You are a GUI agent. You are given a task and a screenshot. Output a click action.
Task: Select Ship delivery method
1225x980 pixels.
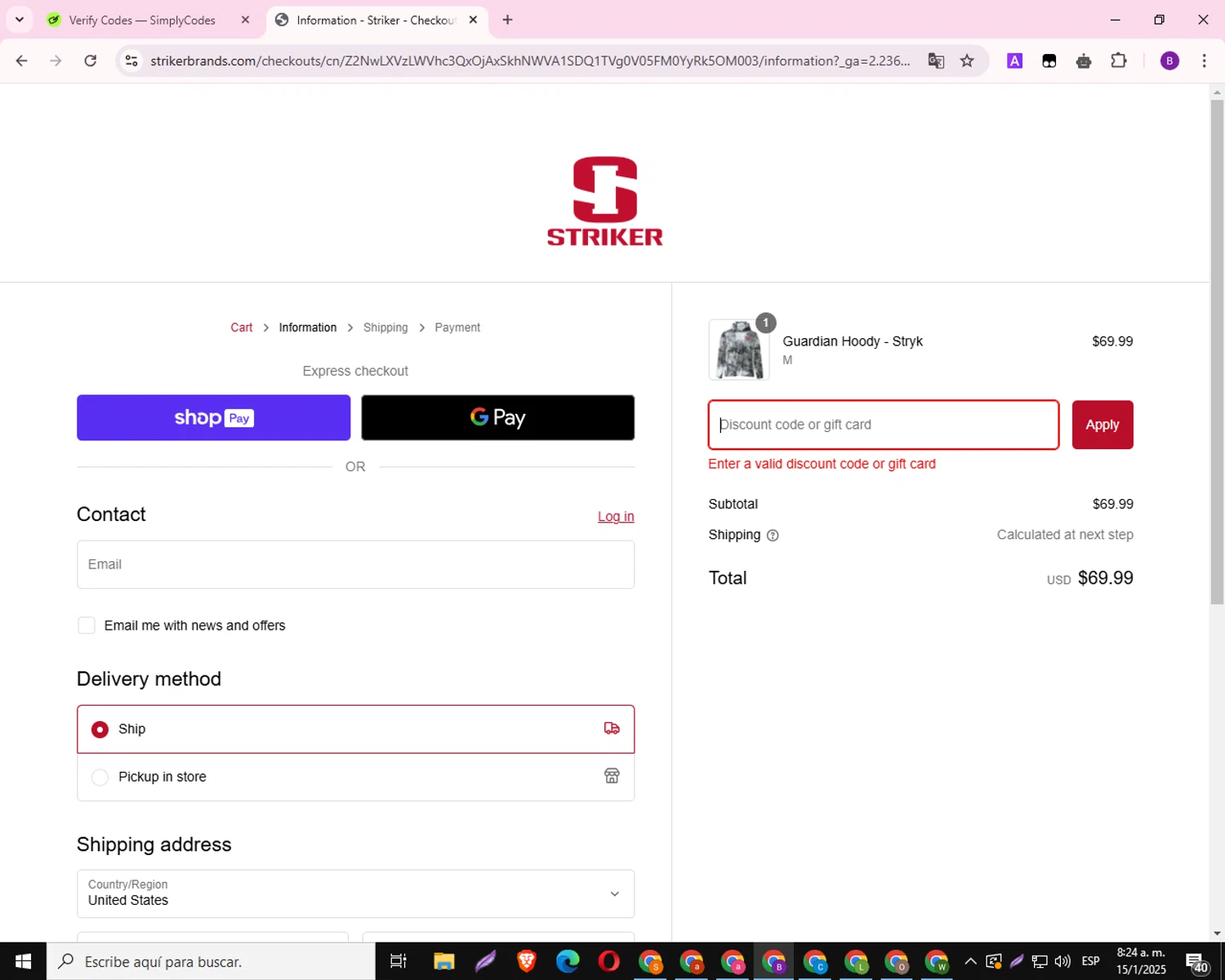click(x=355, y=729)
